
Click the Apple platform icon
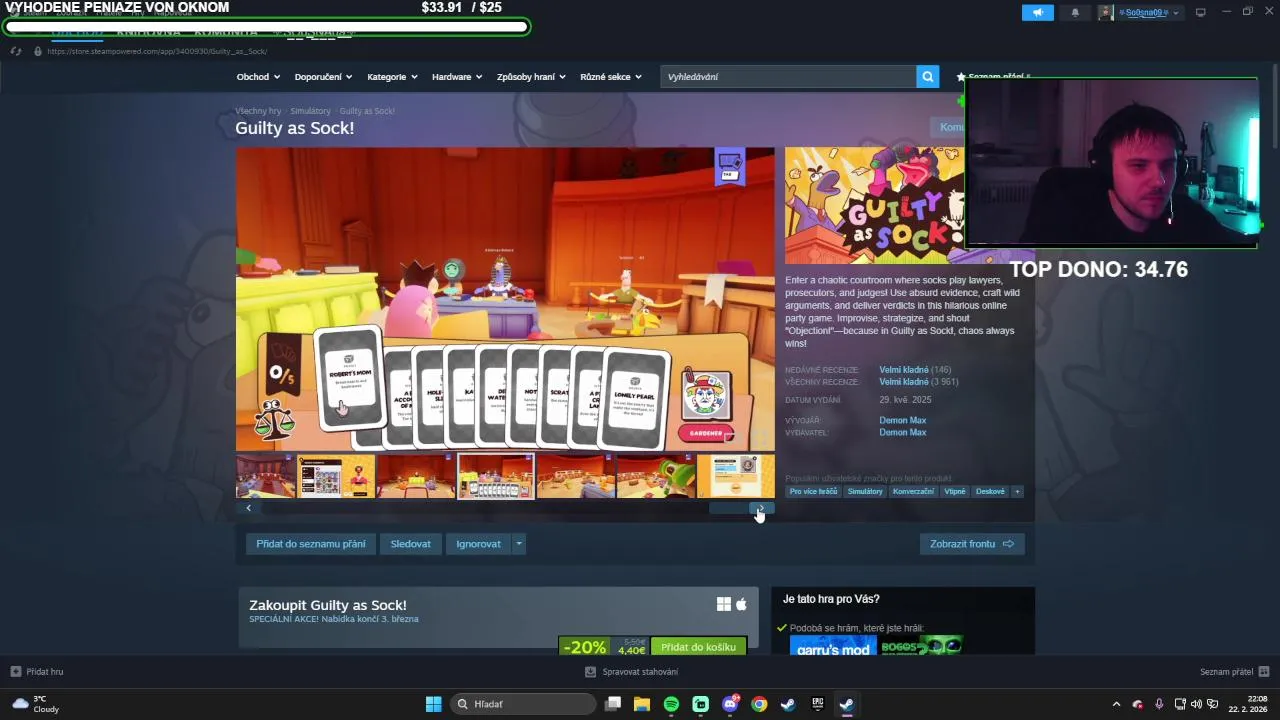pyautogui.click(x=742, y=604)
